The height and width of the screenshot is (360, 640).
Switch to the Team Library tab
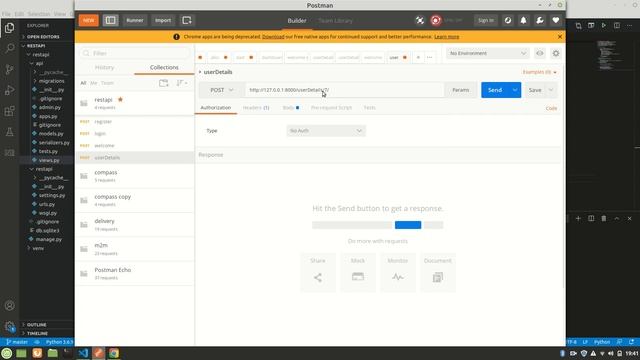[x=336, y=20]
